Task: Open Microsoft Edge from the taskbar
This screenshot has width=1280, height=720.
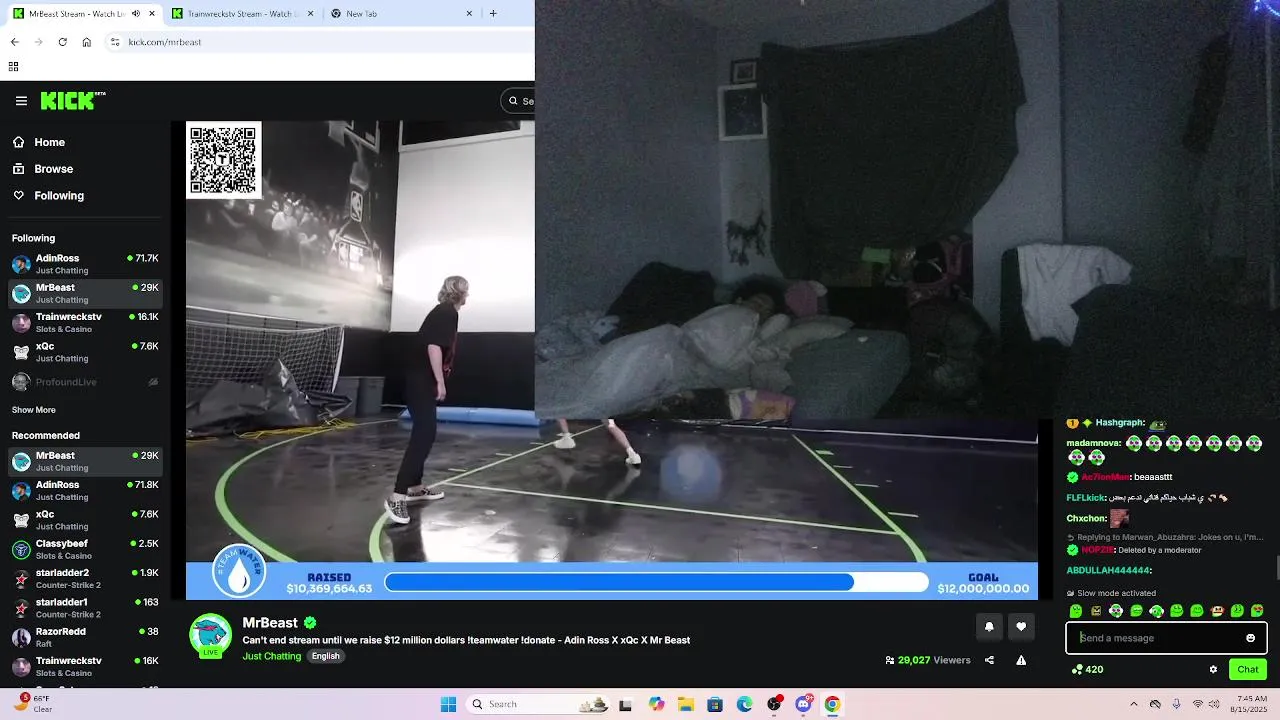Action: pos(744,704)
